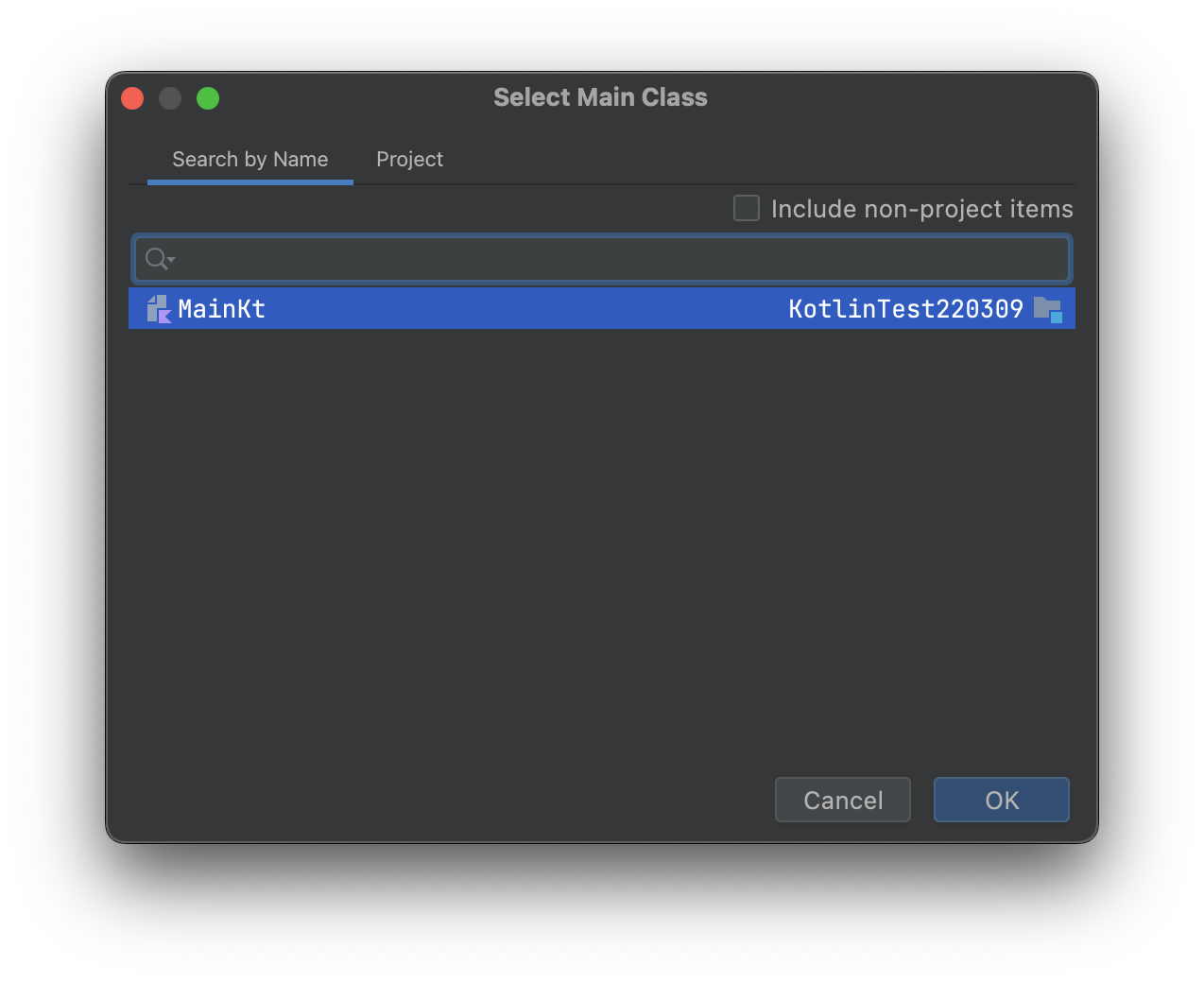Click the gray disabled minimize button

point(170,98)
